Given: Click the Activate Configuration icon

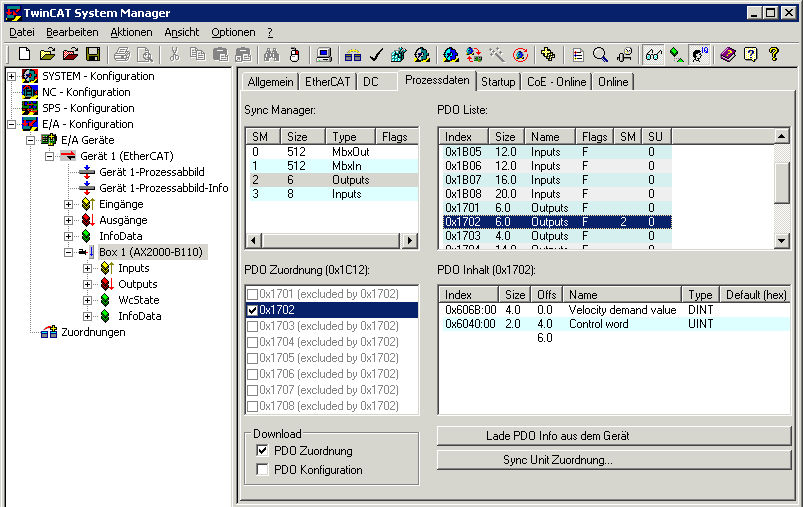Looking at the screenshot, I should (x=398, y=54).
